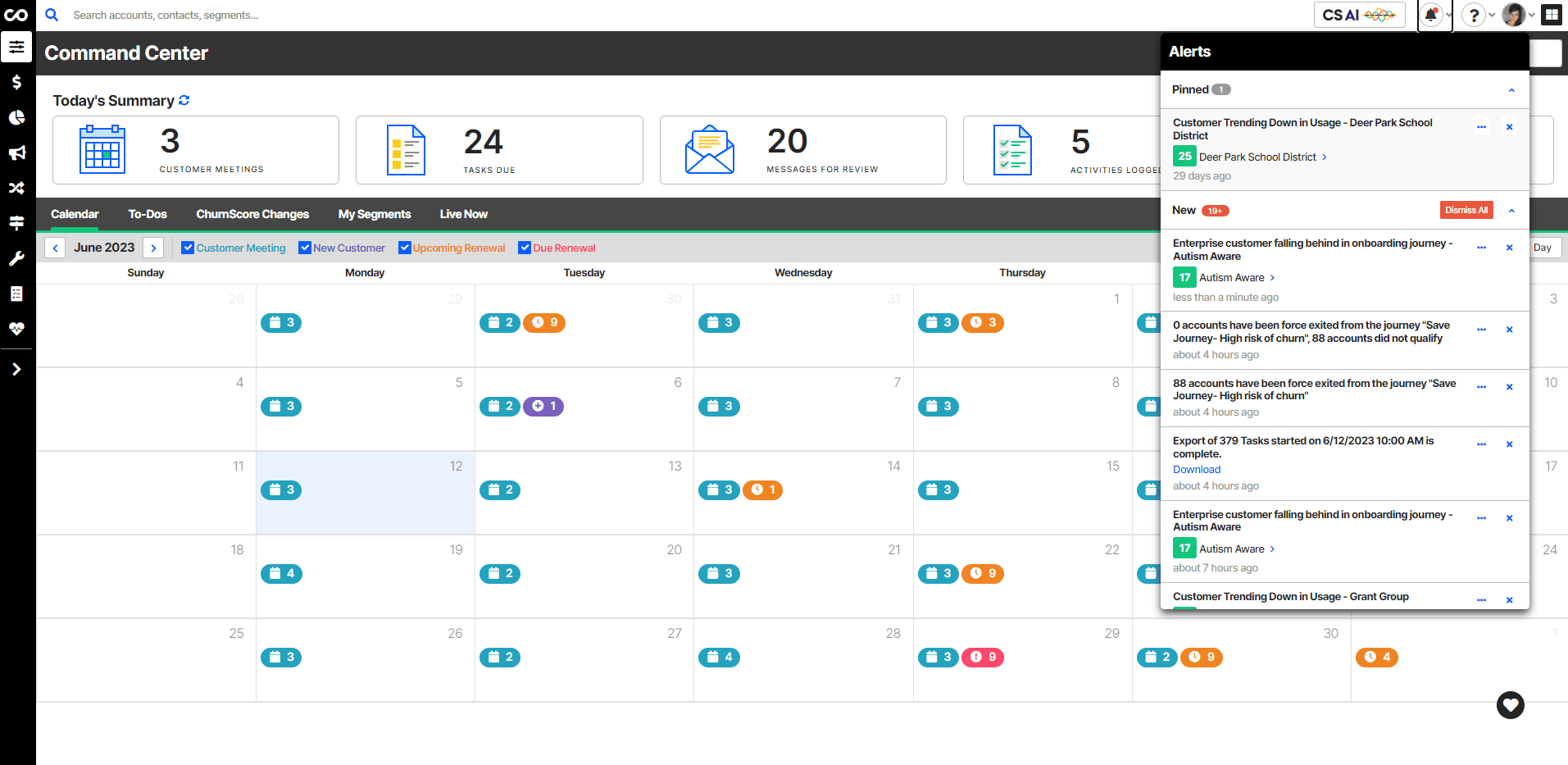This screenshot has height=765, width=1568.
Task: Open the ChurnScore Changes tab
Action: pos(252,214)
